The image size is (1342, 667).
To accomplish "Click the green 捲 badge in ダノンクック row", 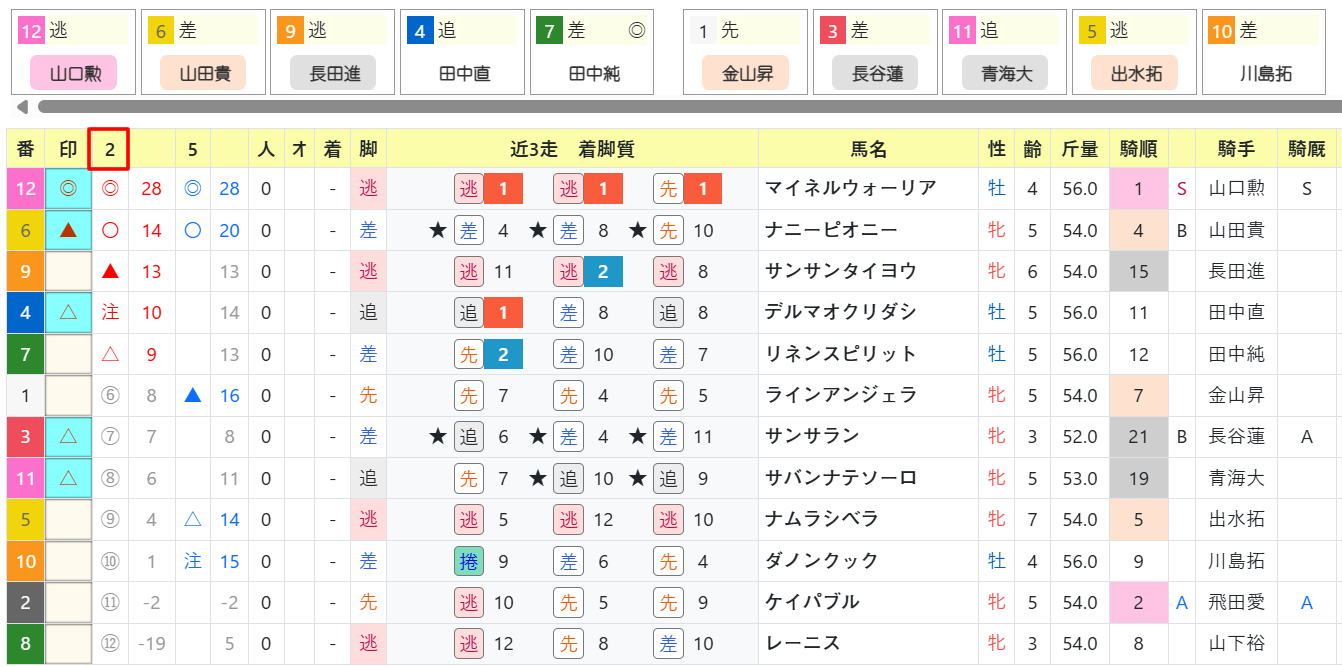I will [468, 561].
